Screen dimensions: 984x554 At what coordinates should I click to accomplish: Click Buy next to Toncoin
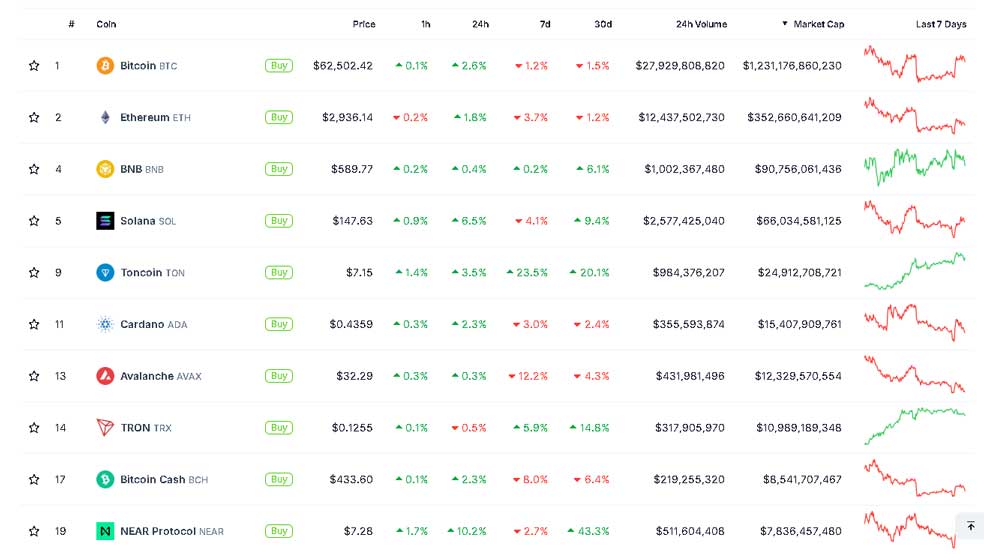pos(279,272)
